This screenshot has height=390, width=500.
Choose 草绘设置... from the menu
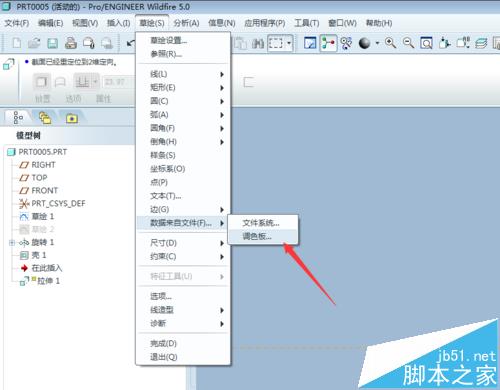coord(183,41)
